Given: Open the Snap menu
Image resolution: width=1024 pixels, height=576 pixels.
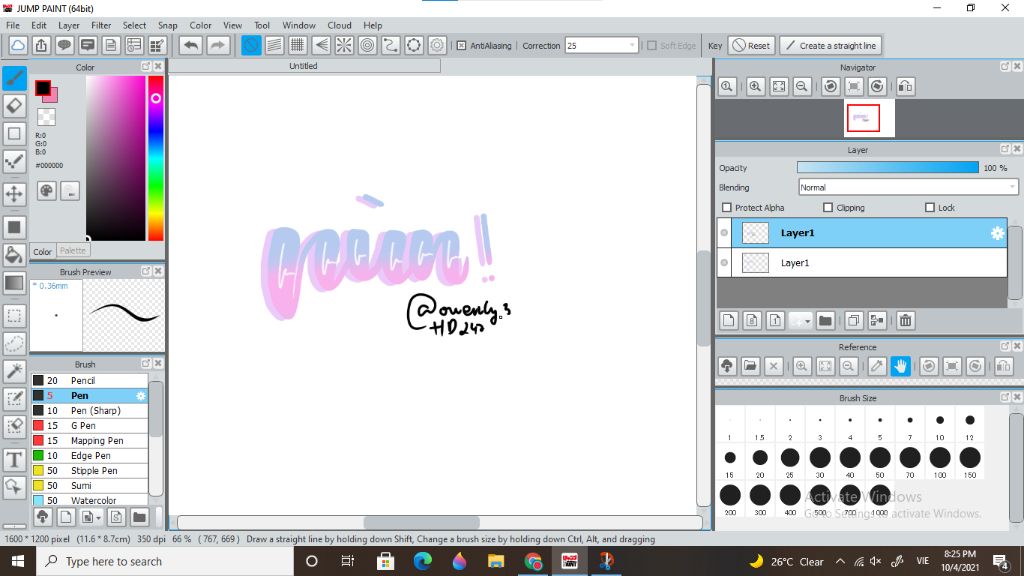Looking at the screenshot, I should tap(167, 25).
